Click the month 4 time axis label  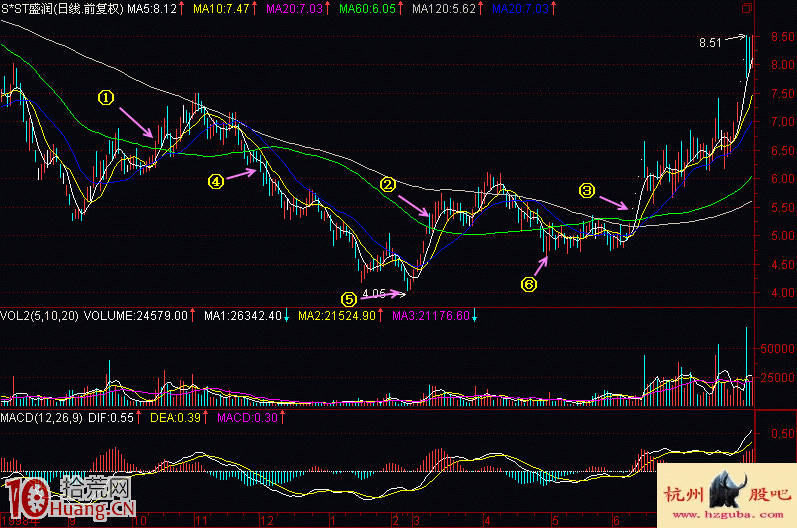[x=487, y=521]
